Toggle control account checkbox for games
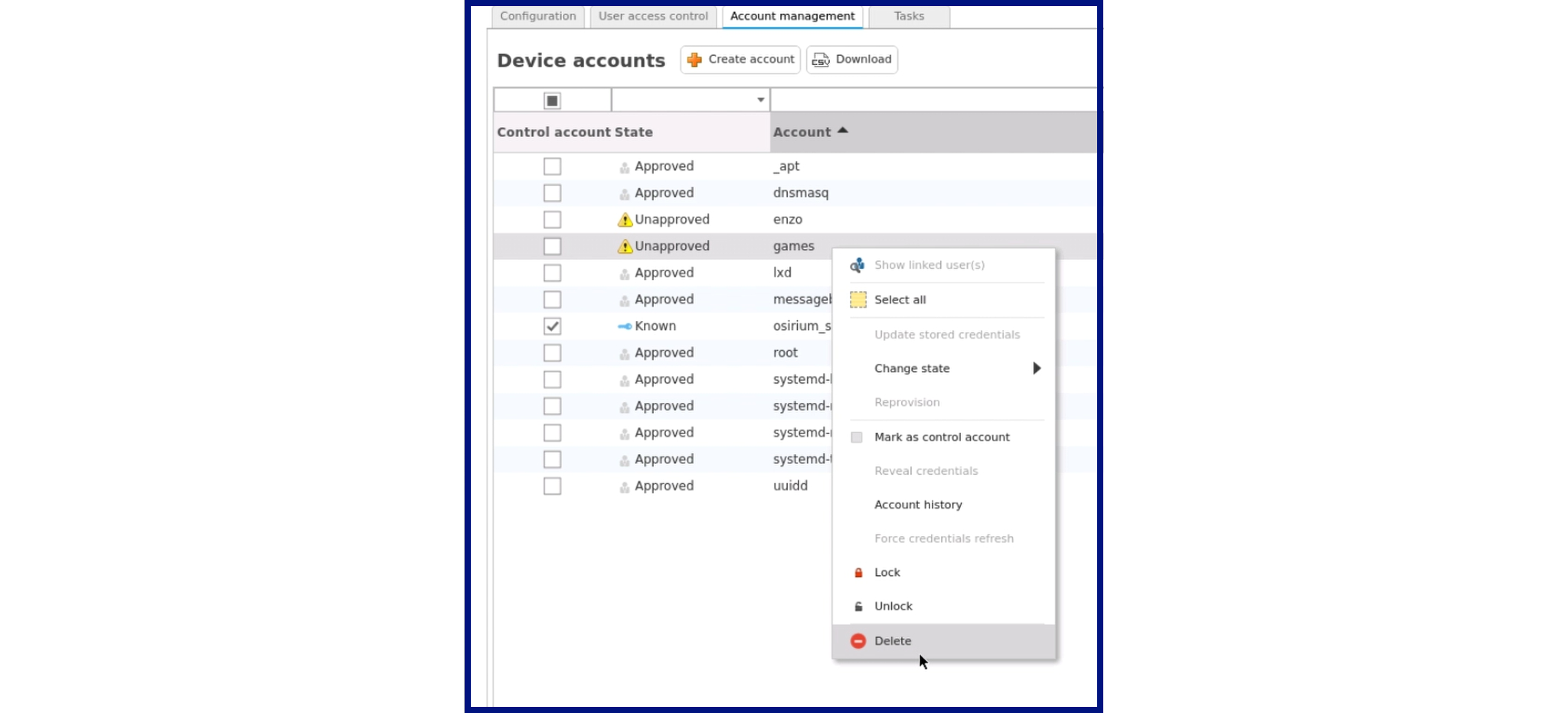1568x713 pixels. pos(552,246)
